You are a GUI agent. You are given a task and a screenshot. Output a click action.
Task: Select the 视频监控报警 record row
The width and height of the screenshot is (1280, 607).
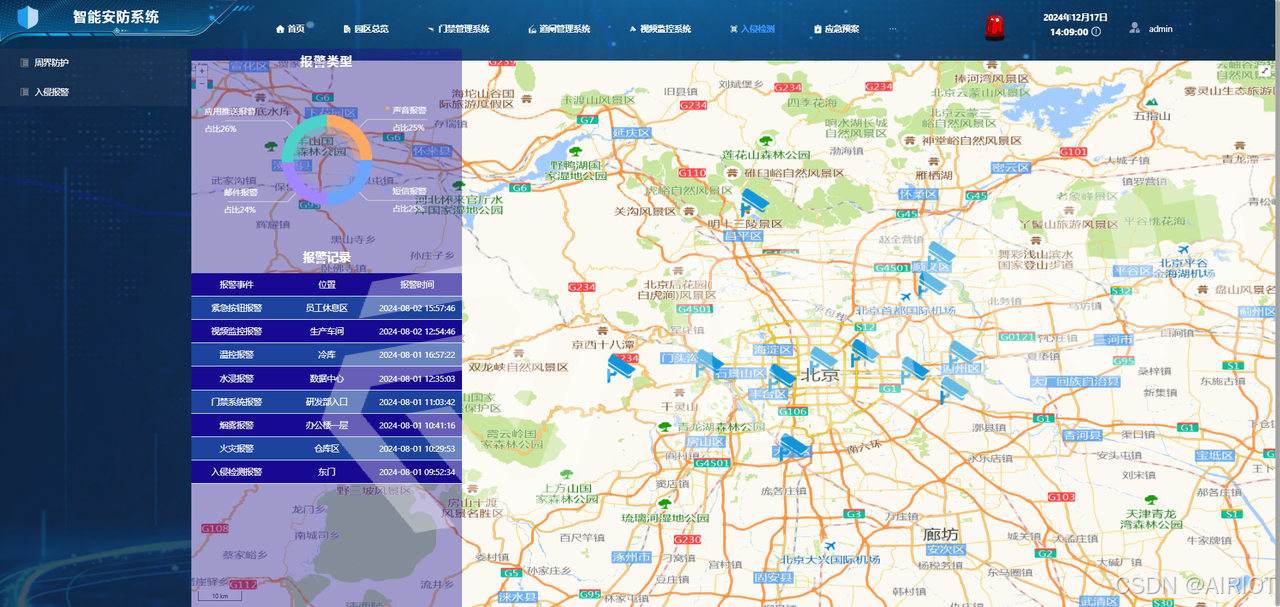click(326, 331)
